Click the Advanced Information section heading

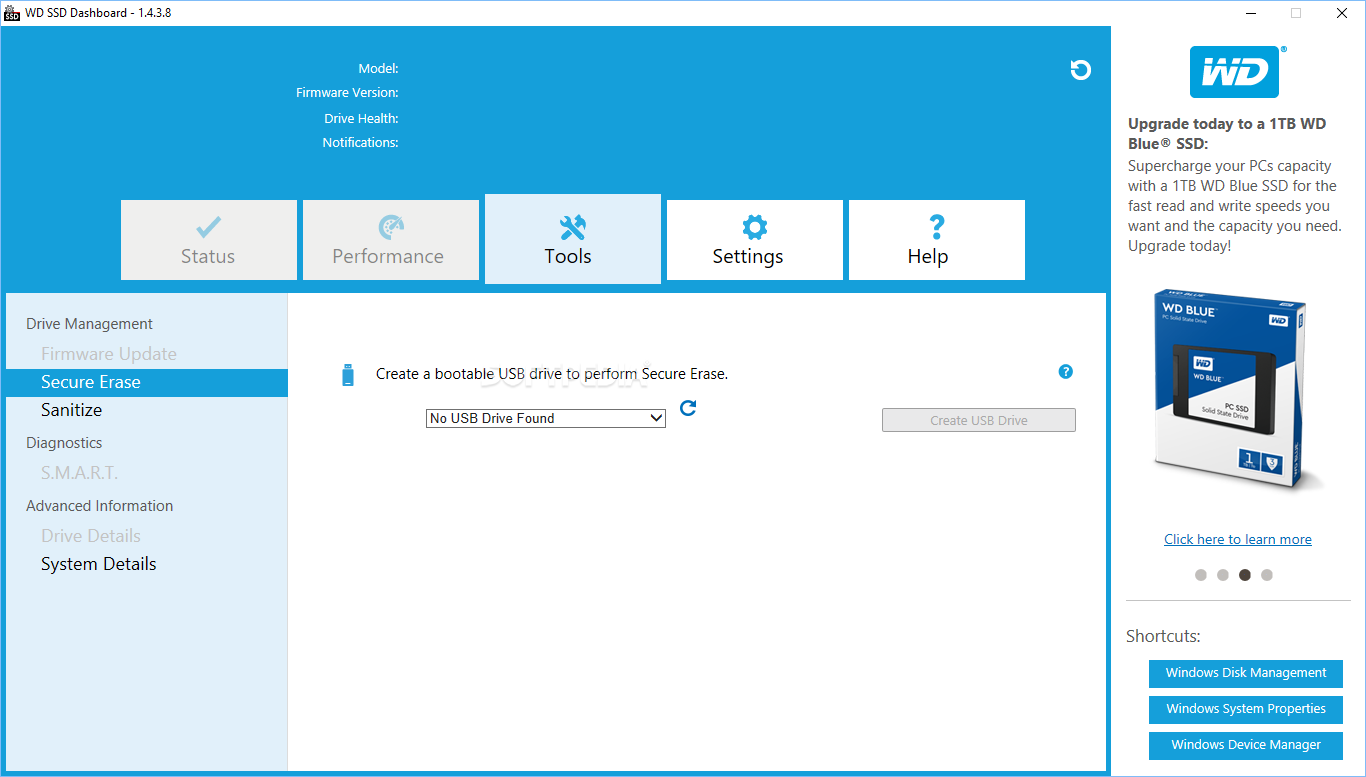pos(100,506)
